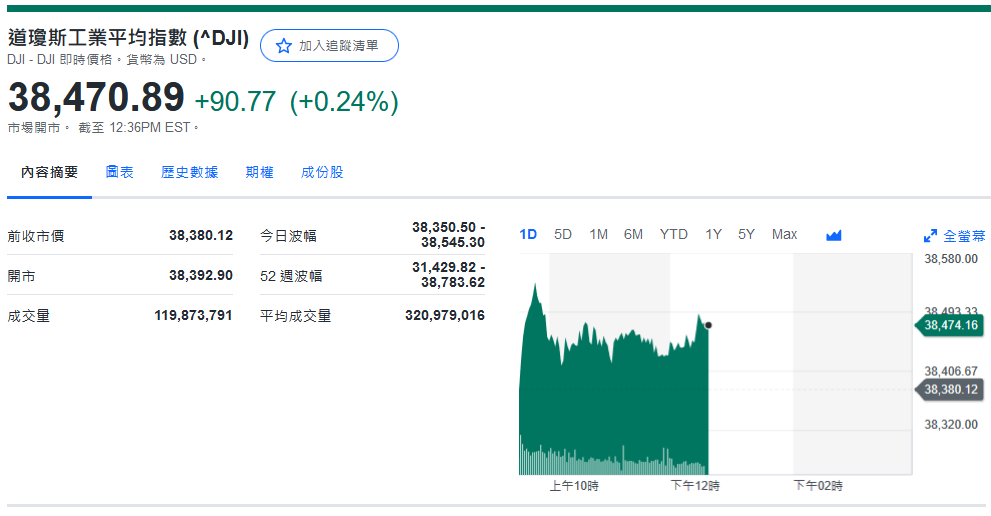Click the green 38,474.16 price label
This screenshot has height=516, width=991.
(x=950, y=325)
